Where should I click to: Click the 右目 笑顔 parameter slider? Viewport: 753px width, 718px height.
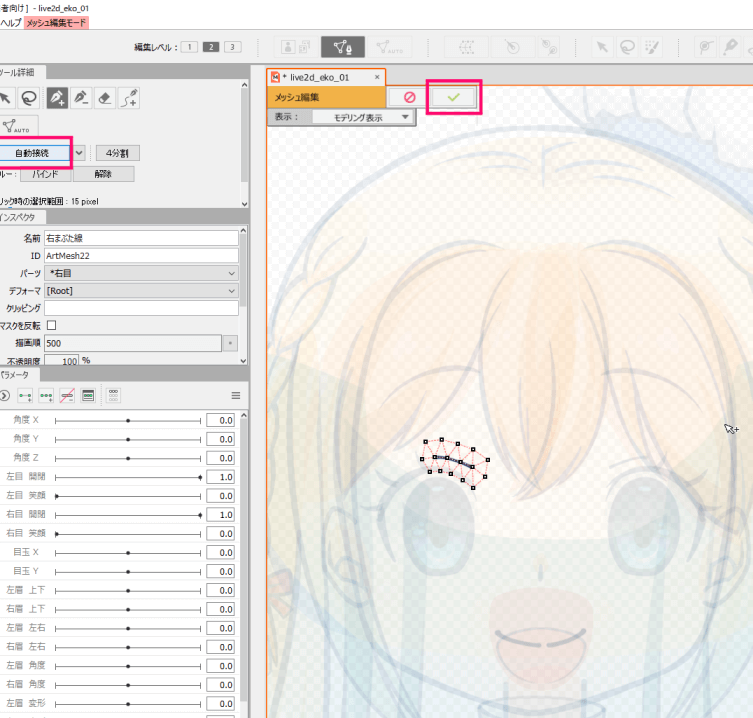click(128, 534)
